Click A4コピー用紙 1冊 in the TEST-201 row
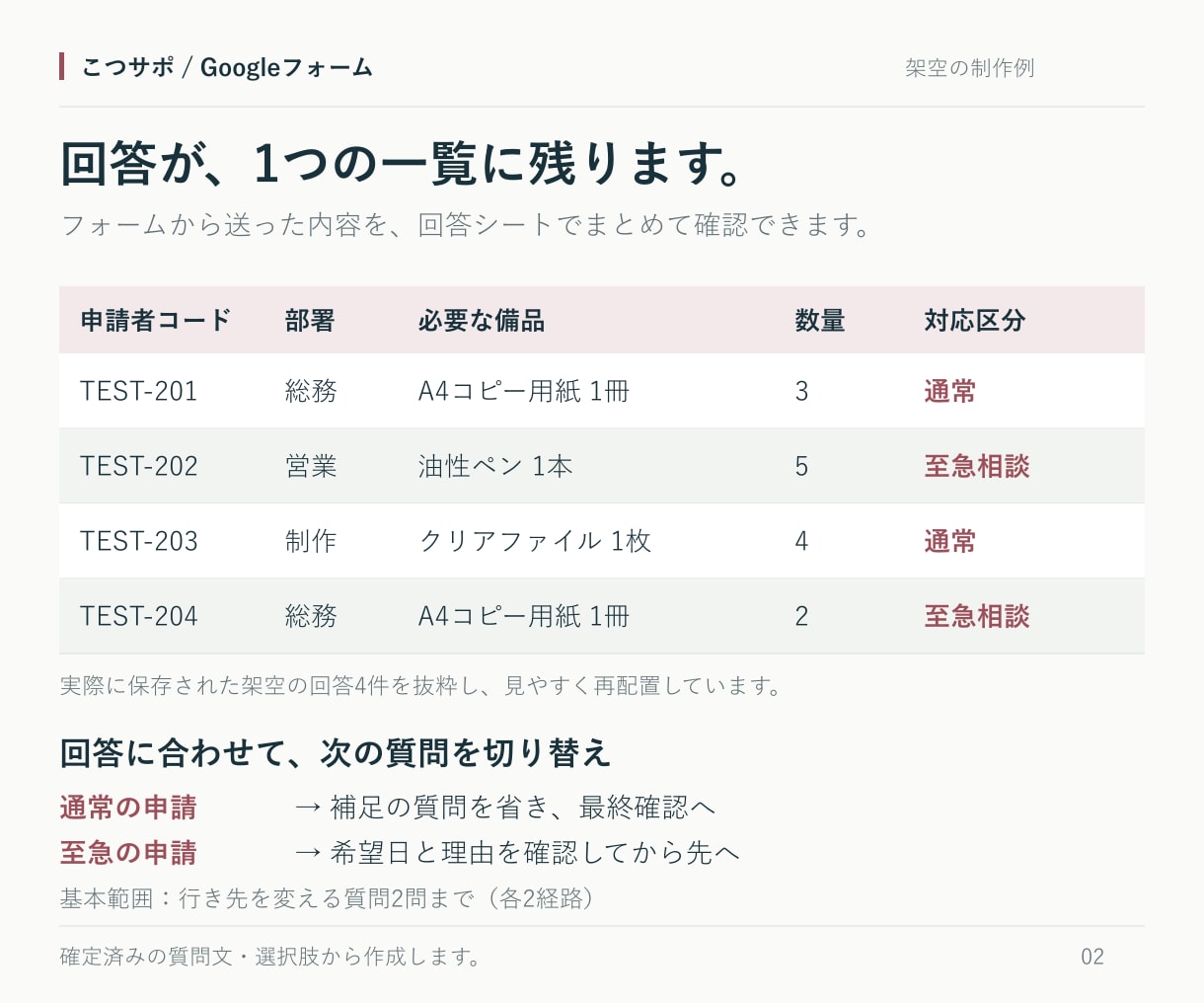1204x1003 pixels. [x=523, y=391]
